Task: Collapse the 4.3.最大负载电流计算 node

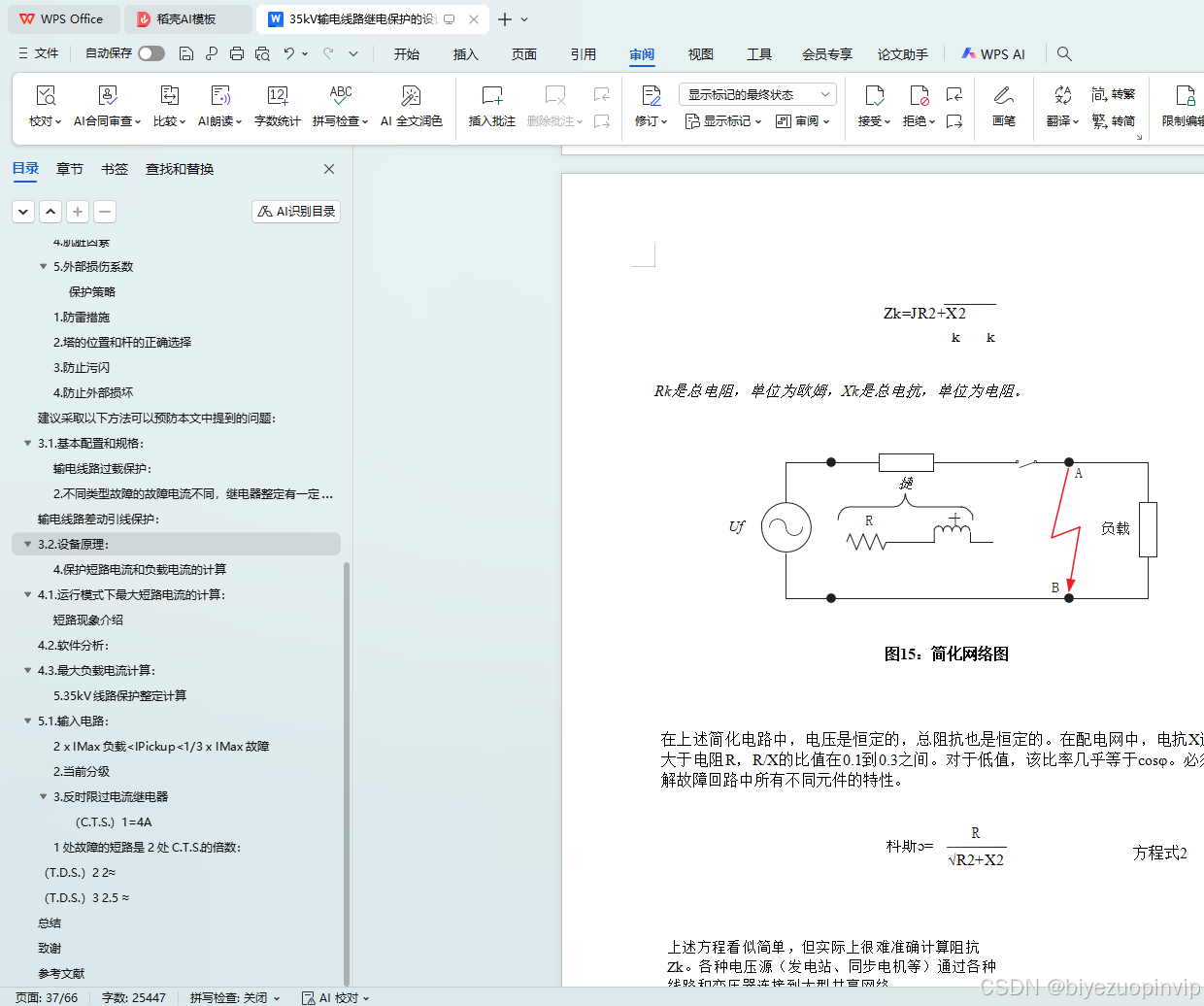Action: pos(27,670)
